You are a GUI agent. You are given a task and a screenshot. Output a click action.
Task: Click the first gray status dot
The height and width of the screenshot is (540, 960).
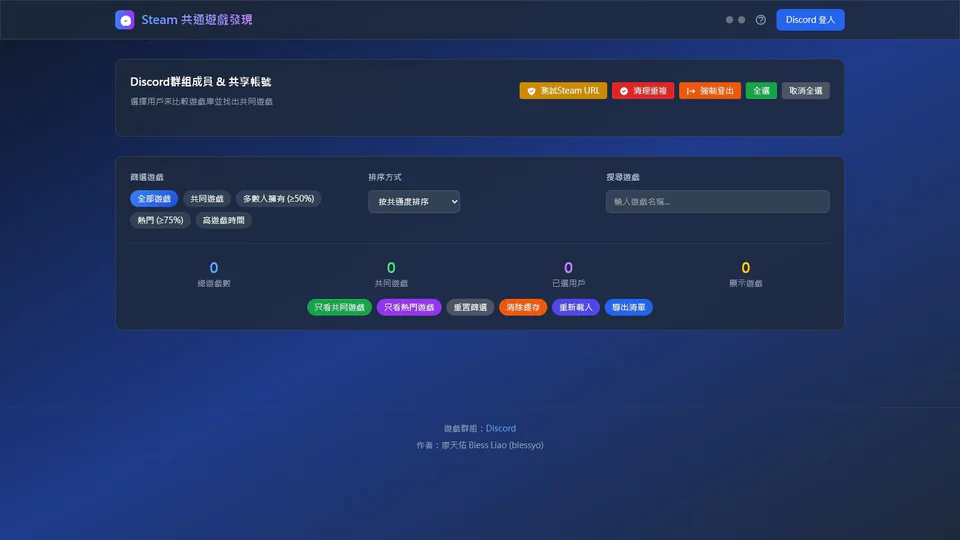point(729,20)
